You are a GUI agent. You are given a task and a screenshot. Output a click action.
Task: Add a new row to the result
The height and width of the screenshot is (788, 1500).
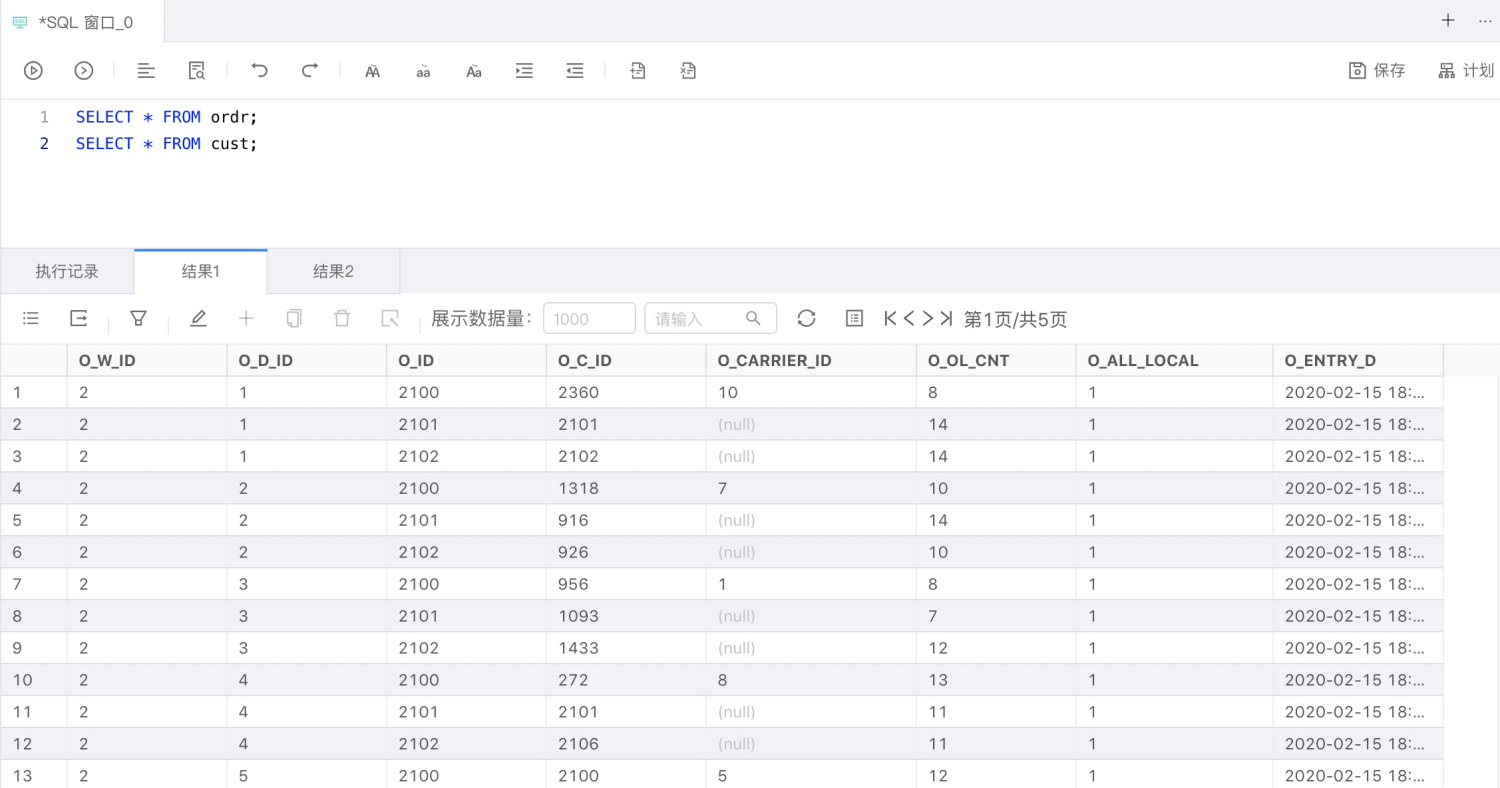coord(246,318)
